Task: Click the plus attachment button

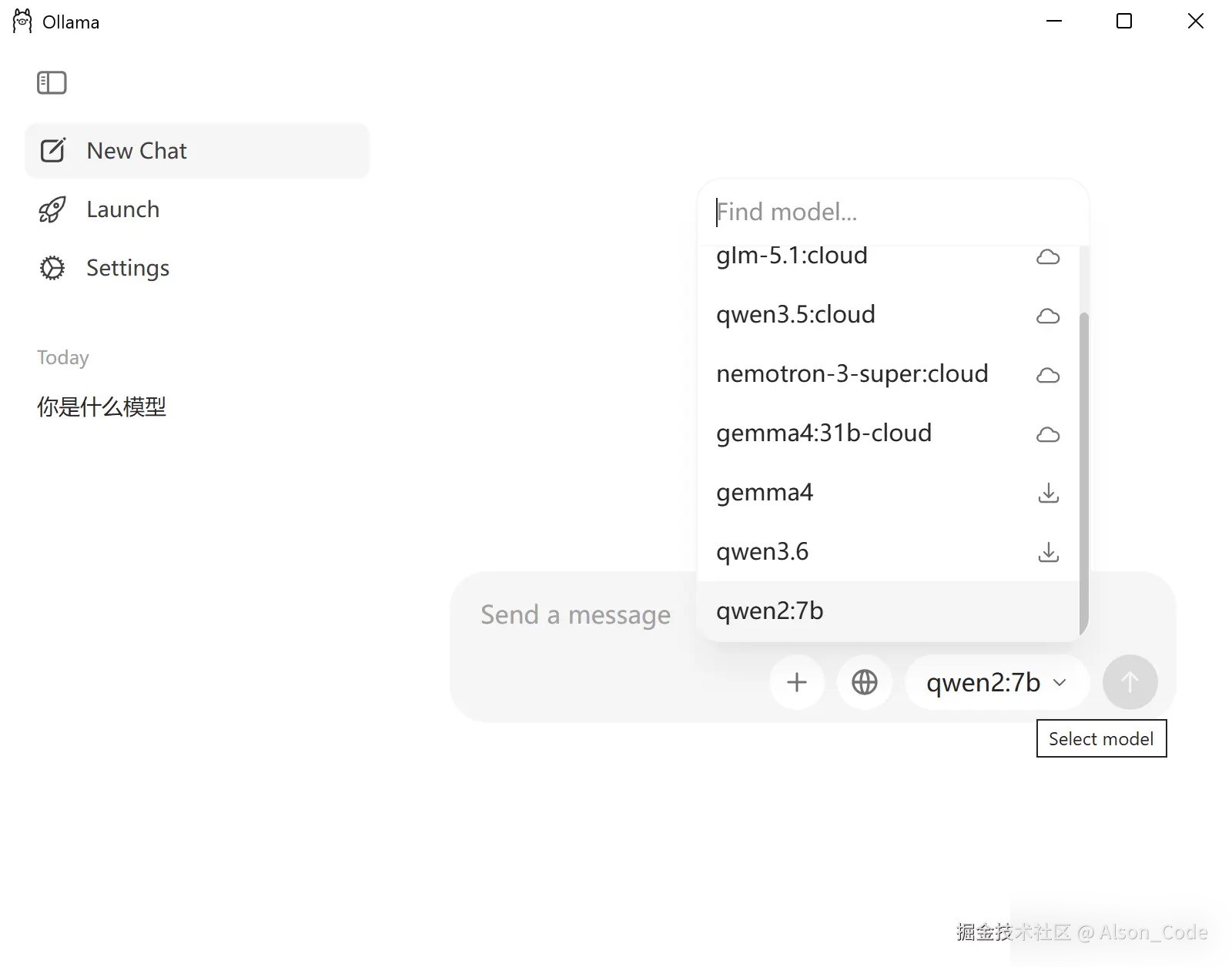Action: point(797,682)
